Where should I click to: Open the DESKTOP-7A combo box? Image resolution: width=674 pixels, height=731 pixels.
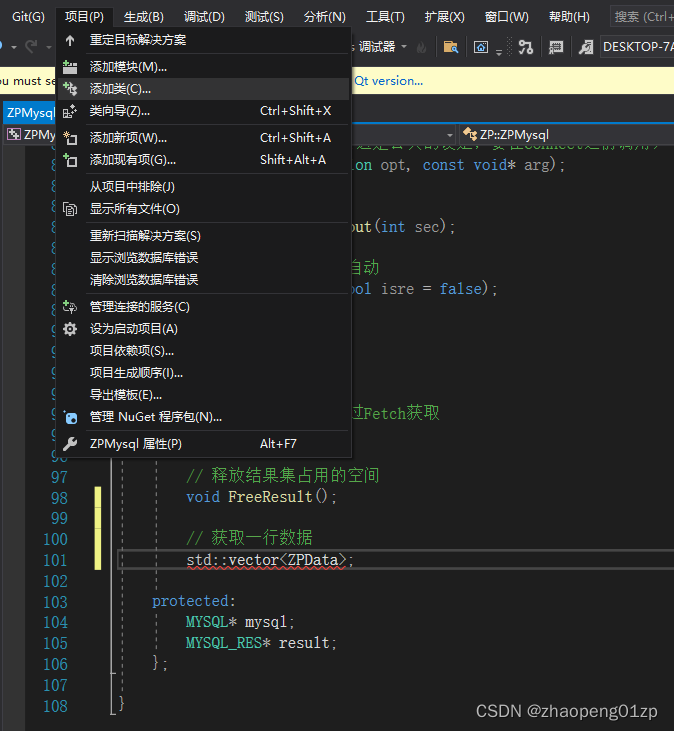[637, 47]
